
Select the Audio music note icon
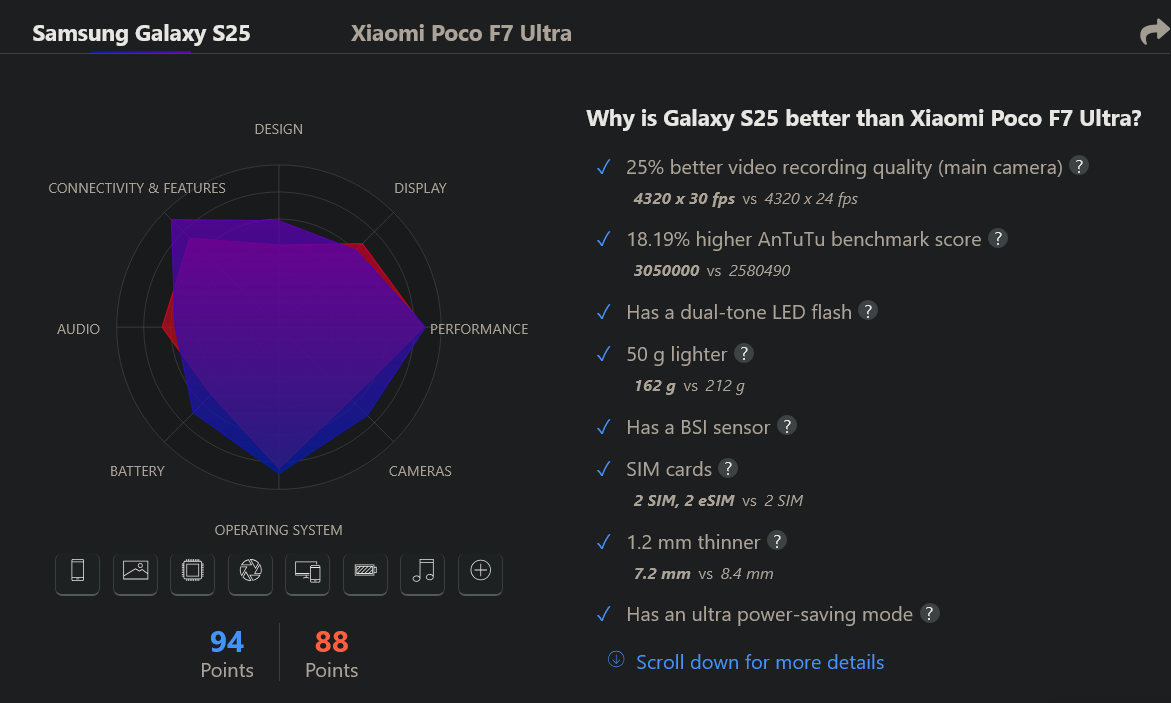[423, 572]
